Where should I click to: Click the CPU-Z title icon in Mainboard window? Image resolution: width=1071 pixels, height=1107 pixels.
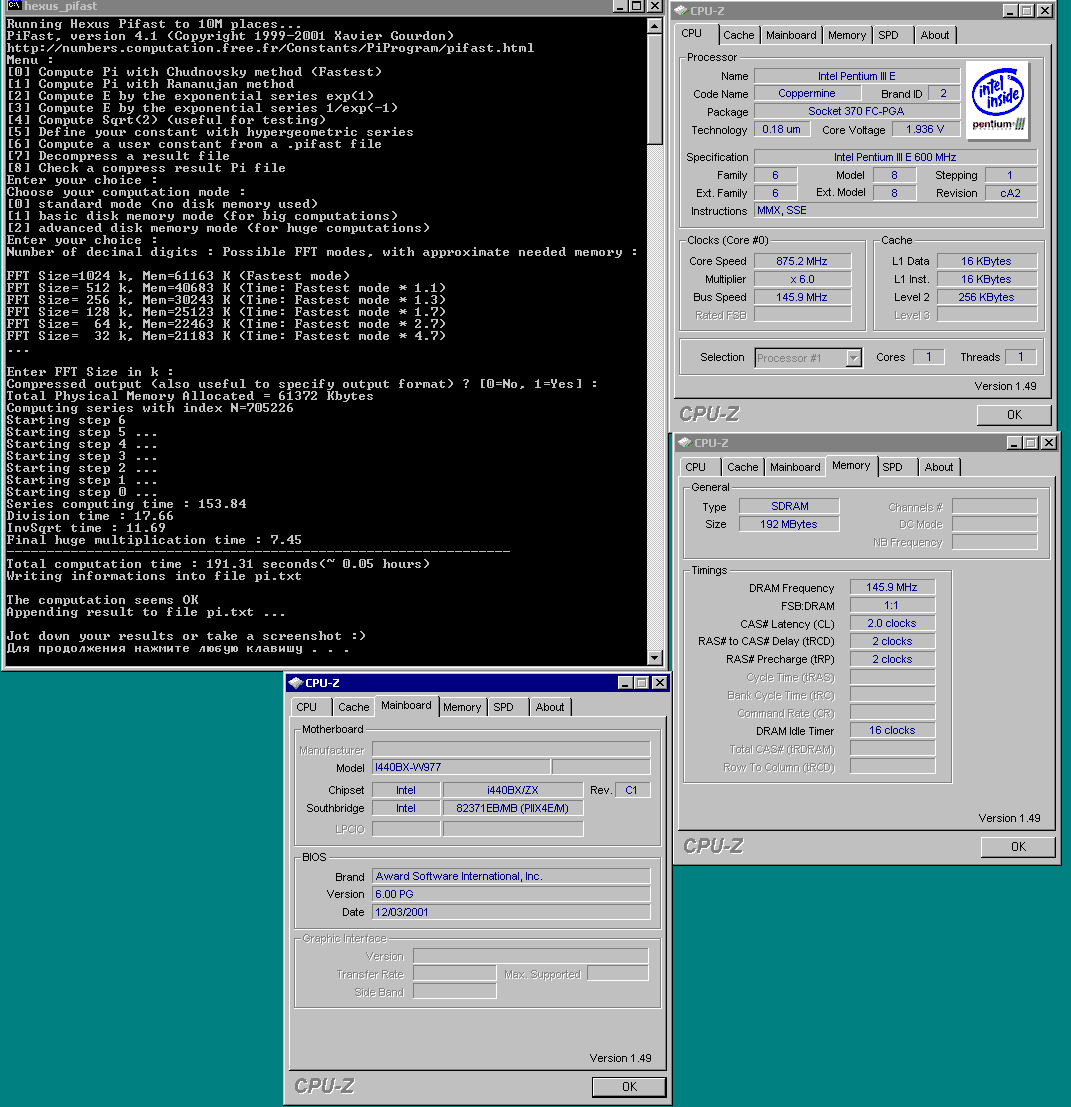(296, 683)
